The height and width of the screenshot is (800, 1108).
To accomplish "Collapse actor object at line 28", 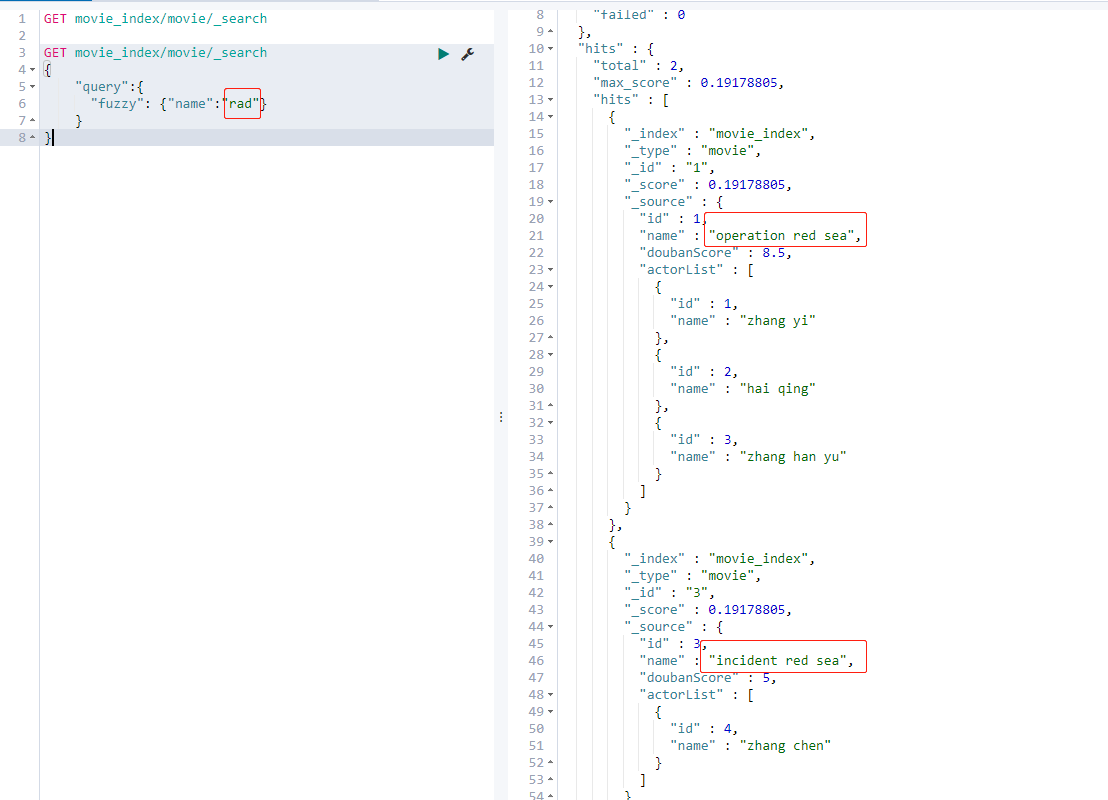I will click(550, 355).
